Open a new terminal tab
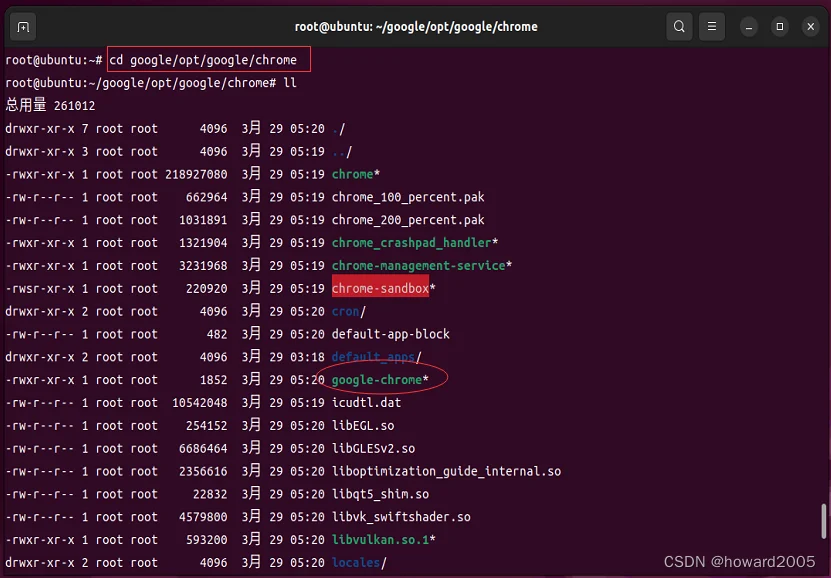Screen dimensions: 831x578 (23, 26)
